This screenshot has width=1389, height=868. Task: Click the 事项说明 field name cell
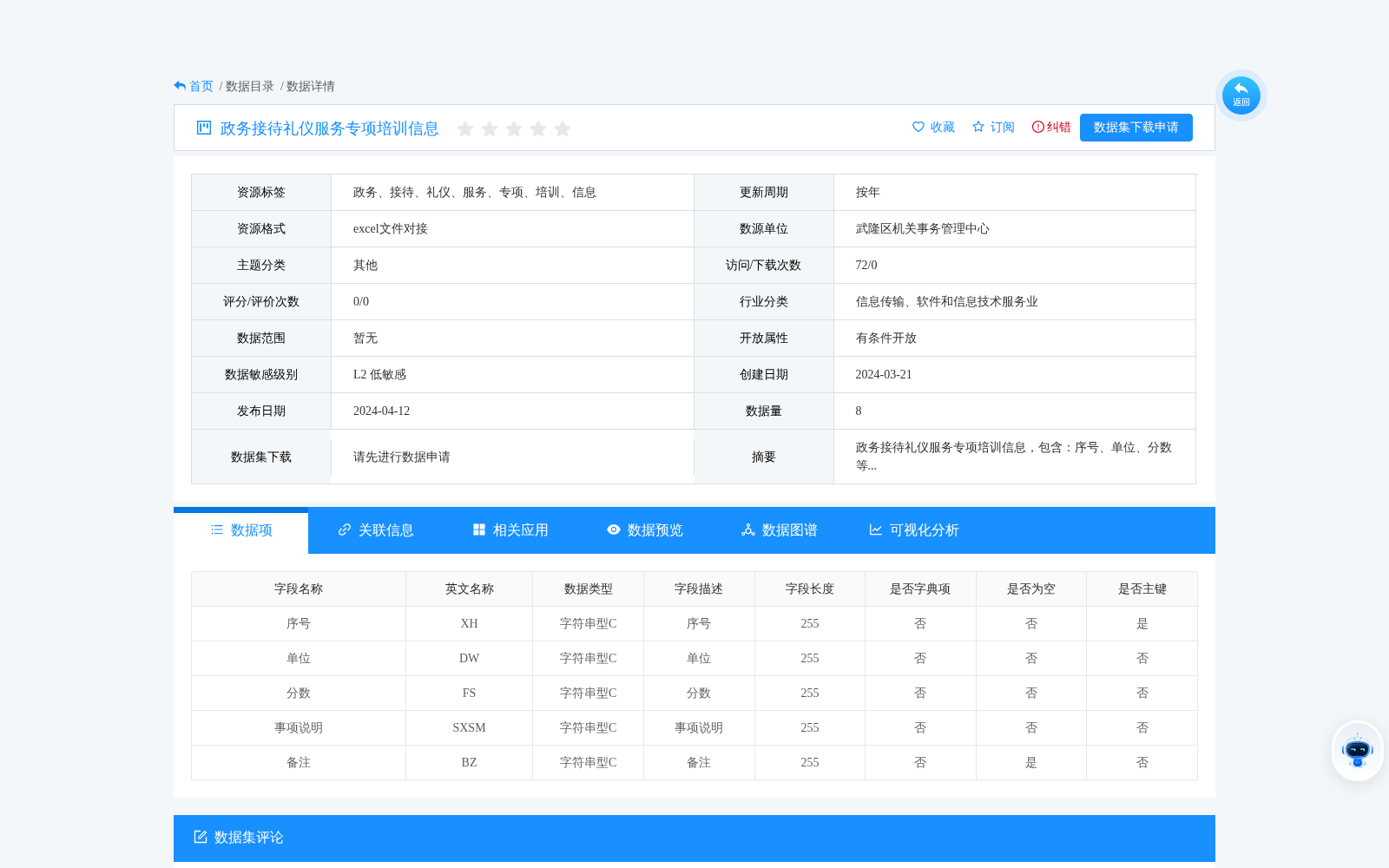tap(299, 728)
